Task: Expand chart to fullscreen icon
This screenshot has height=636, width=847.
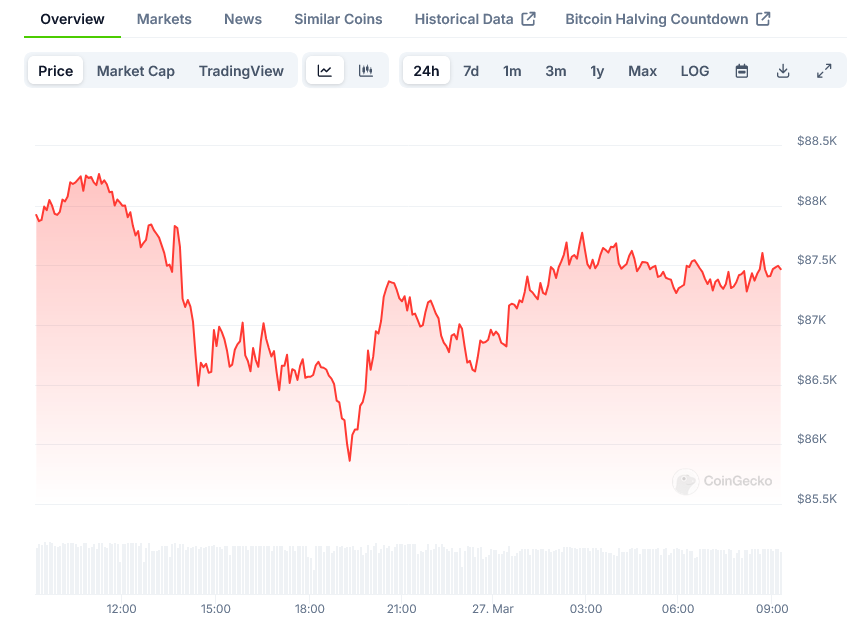Action: click(824, 71)
